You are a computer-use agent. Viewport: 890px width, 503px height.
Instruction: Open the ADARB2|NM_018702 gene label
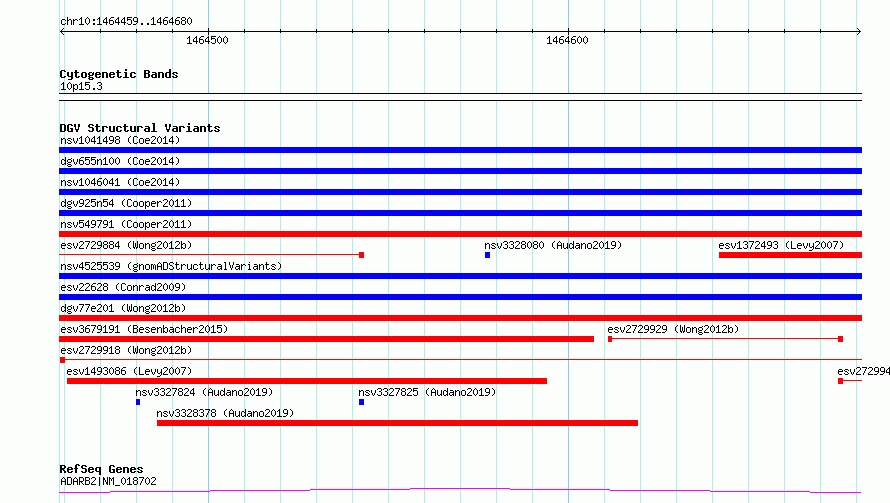(108, 481)
